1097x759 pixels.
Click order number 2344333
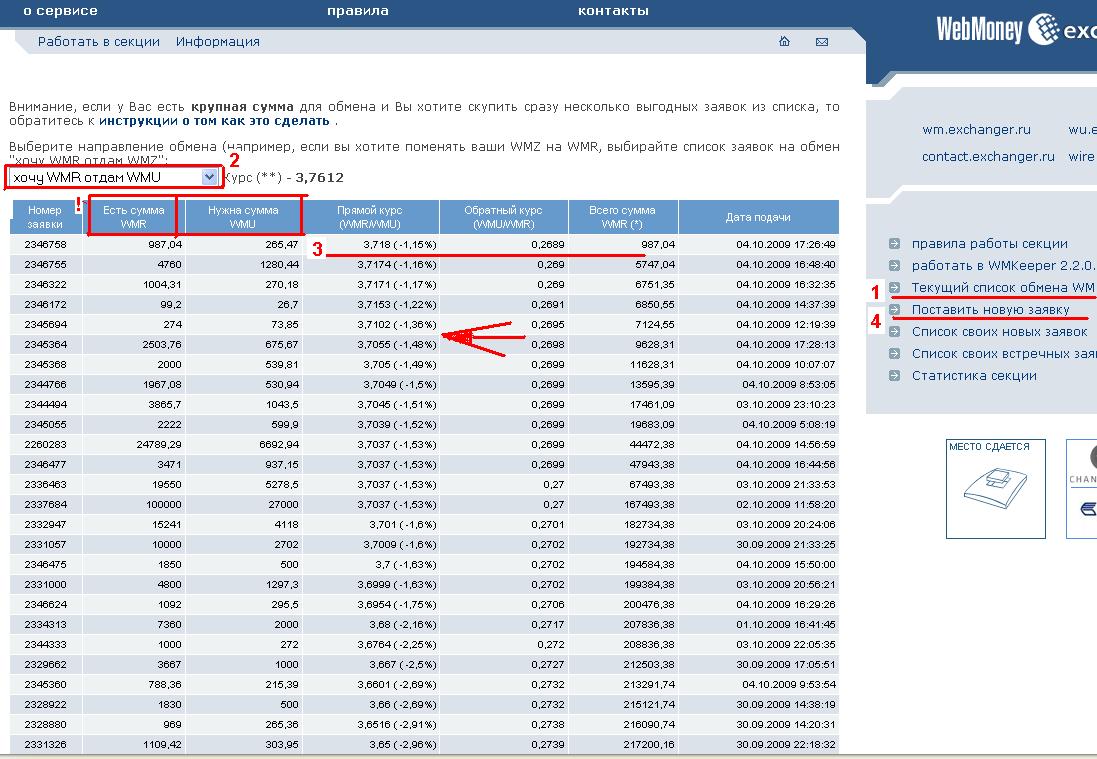(x=45, y=644)
